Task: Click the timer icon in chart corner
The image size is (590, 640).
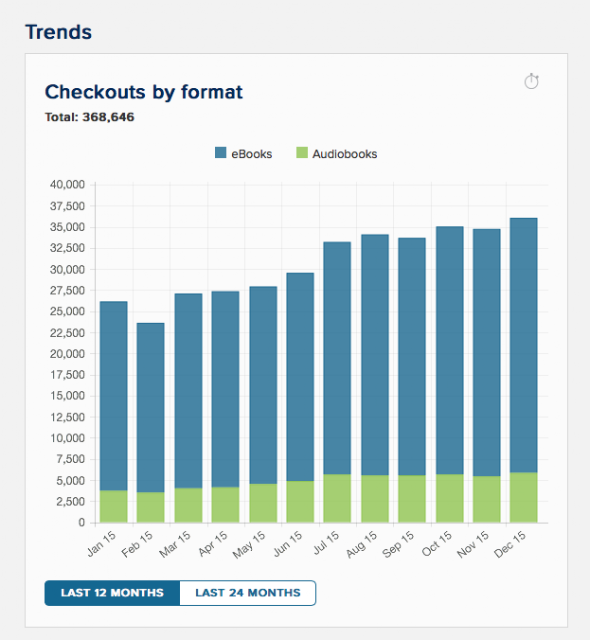Action: click(x=531, y=81)
